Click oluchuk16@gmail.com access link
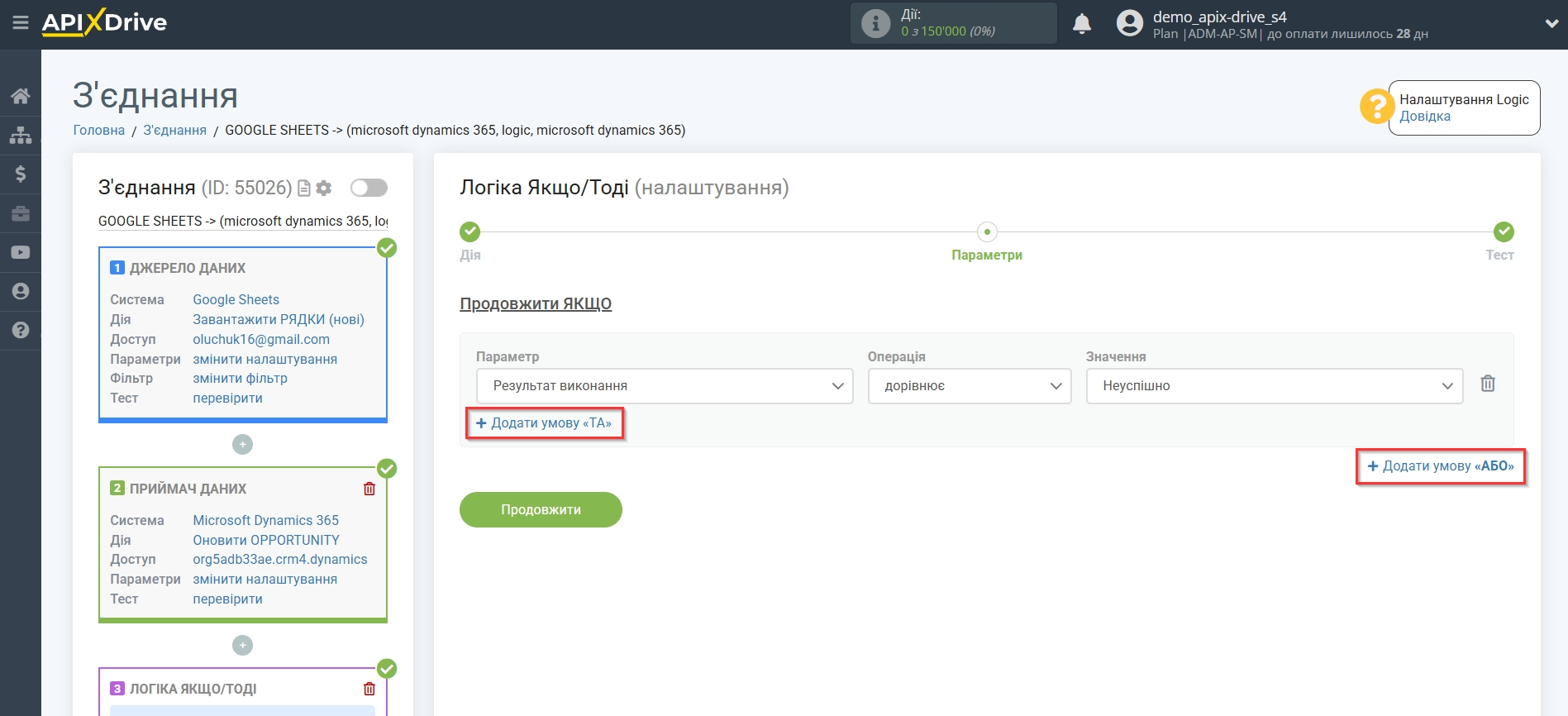The height and width of the screenshot is (716, 1568). point(261,339)
